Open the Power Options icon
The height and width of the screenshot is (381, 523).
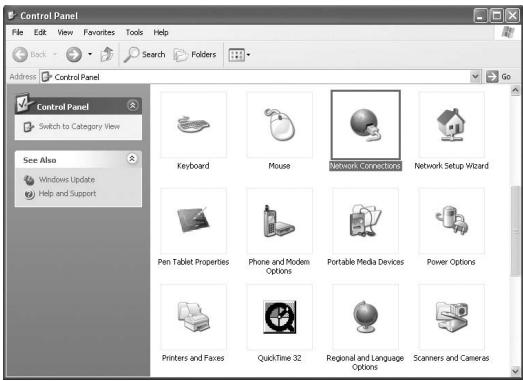pyautogui.click(x=451, y=221)
